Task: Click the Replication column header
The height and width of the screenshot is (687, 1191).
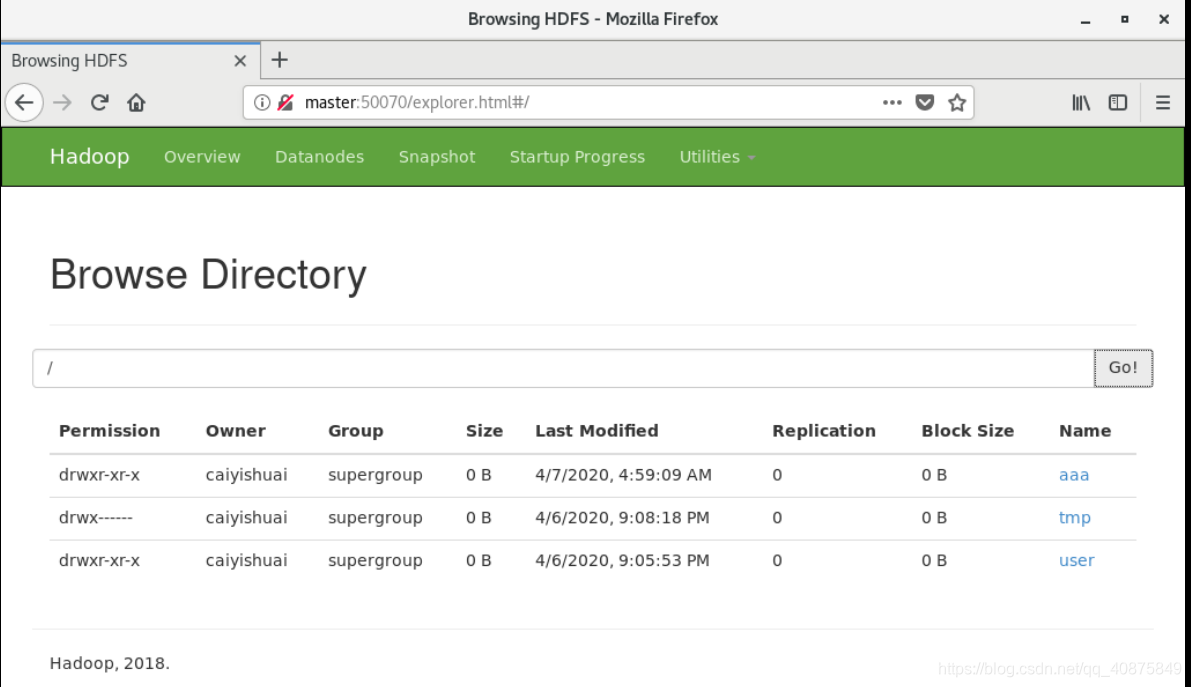Action: (x=824, y=431)
